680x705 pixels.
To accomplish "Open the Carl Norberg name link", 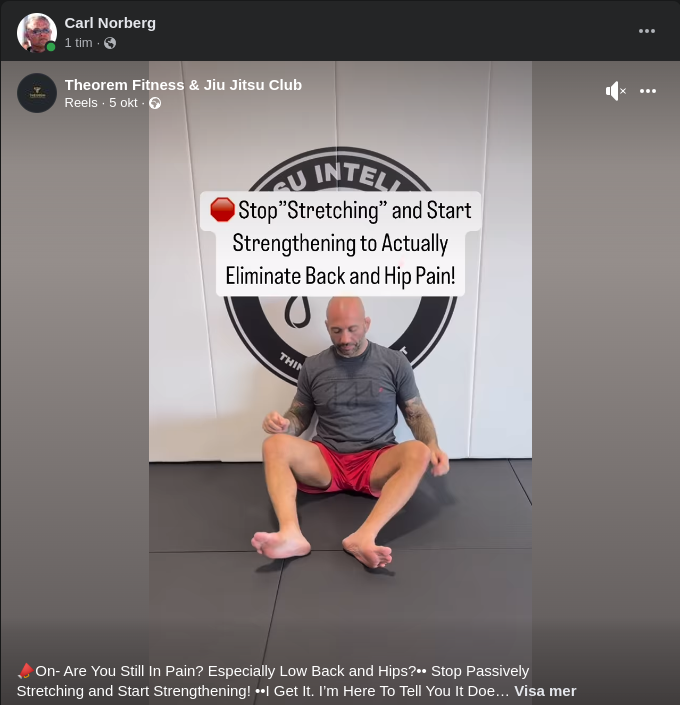I will tap(110, 23).
